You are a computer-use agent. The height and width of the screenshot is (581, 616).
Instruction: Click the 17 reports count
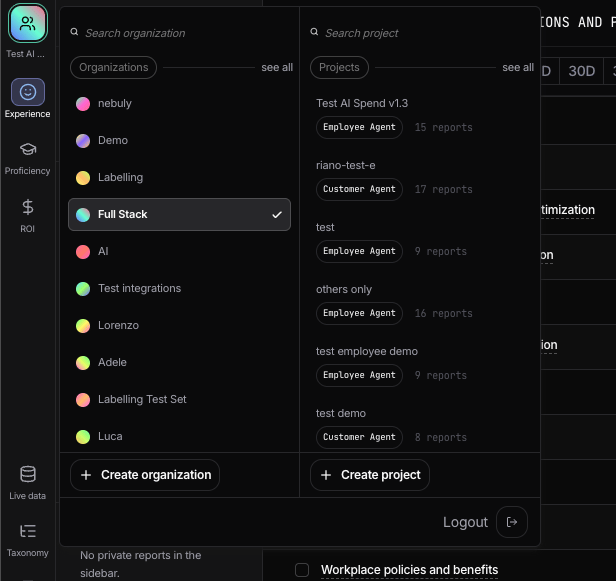pyautogui.click(x=444, y=190)
